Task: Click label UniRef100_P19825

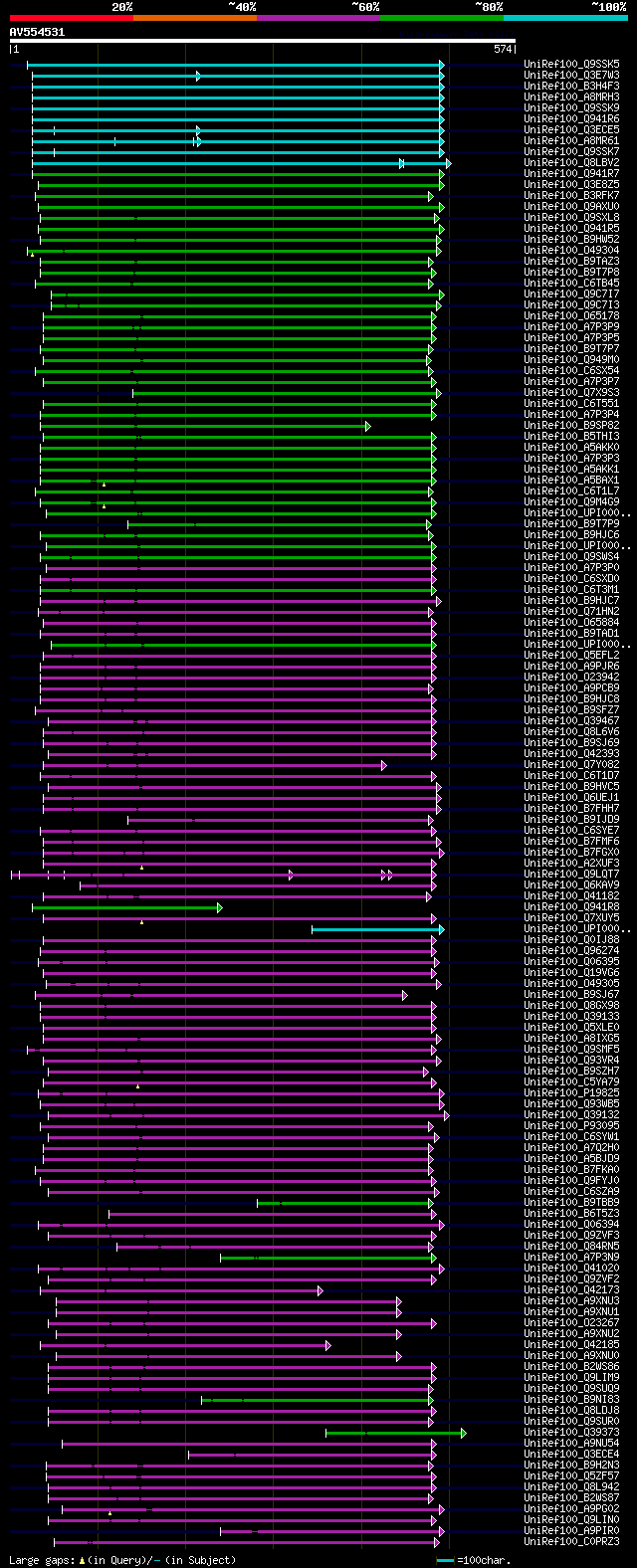Action: click(x=571, y=1092)
